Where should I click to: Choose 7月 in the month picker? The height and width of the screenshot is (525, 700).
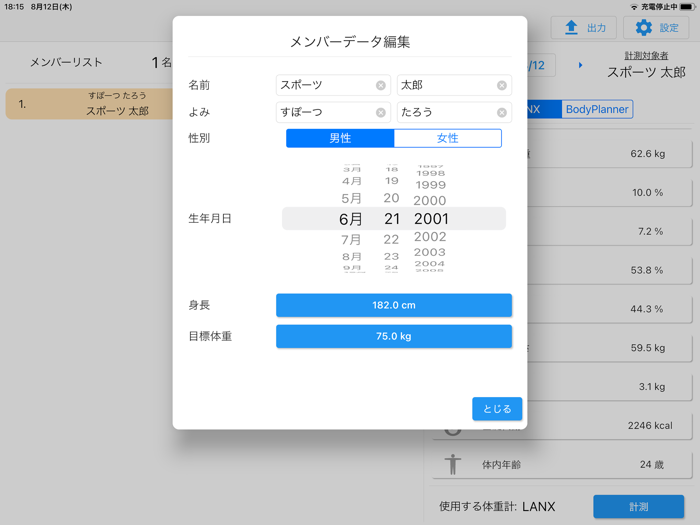coord(351,240)
